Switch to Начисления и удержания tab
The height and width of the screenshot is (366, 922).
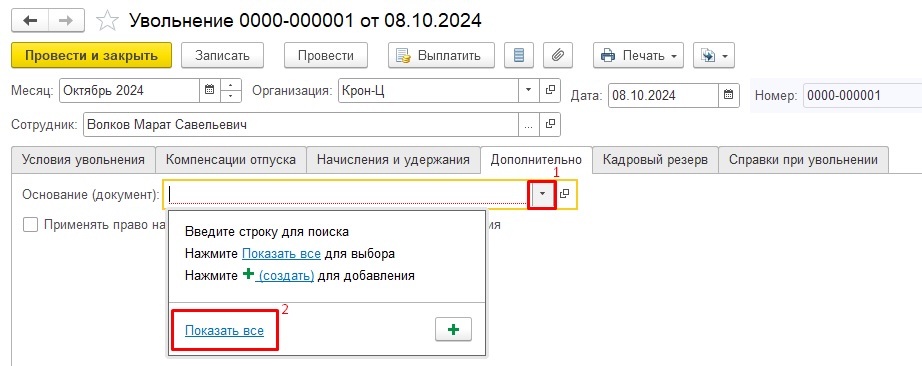coord(393,159)
